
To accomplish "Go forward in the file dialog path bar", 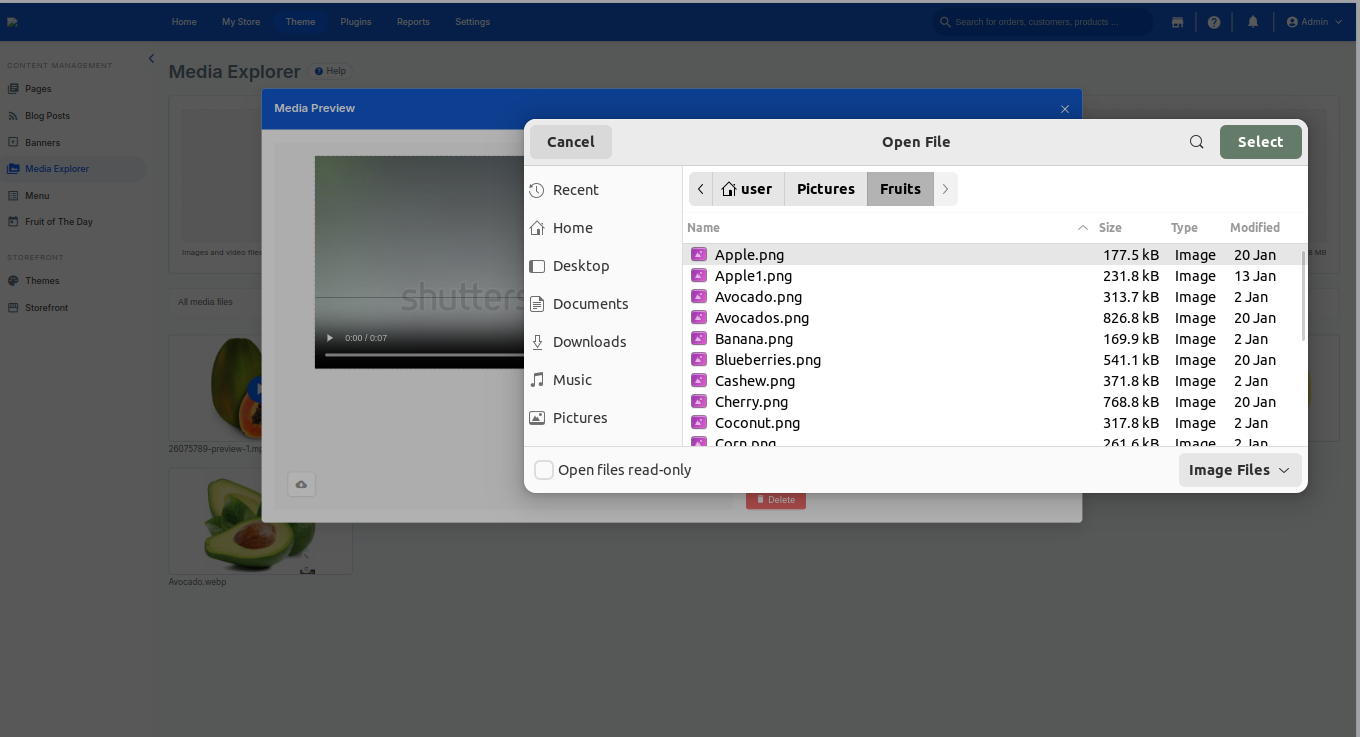I will coord(945,189).
